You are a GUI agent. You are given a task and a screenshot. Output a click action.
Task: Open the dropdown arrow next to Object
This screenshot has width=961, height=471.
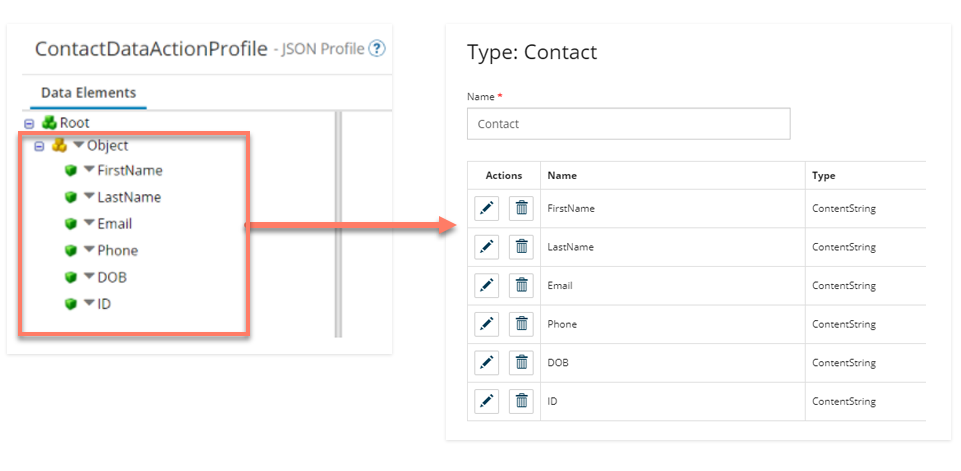click(x=78, y=145)
